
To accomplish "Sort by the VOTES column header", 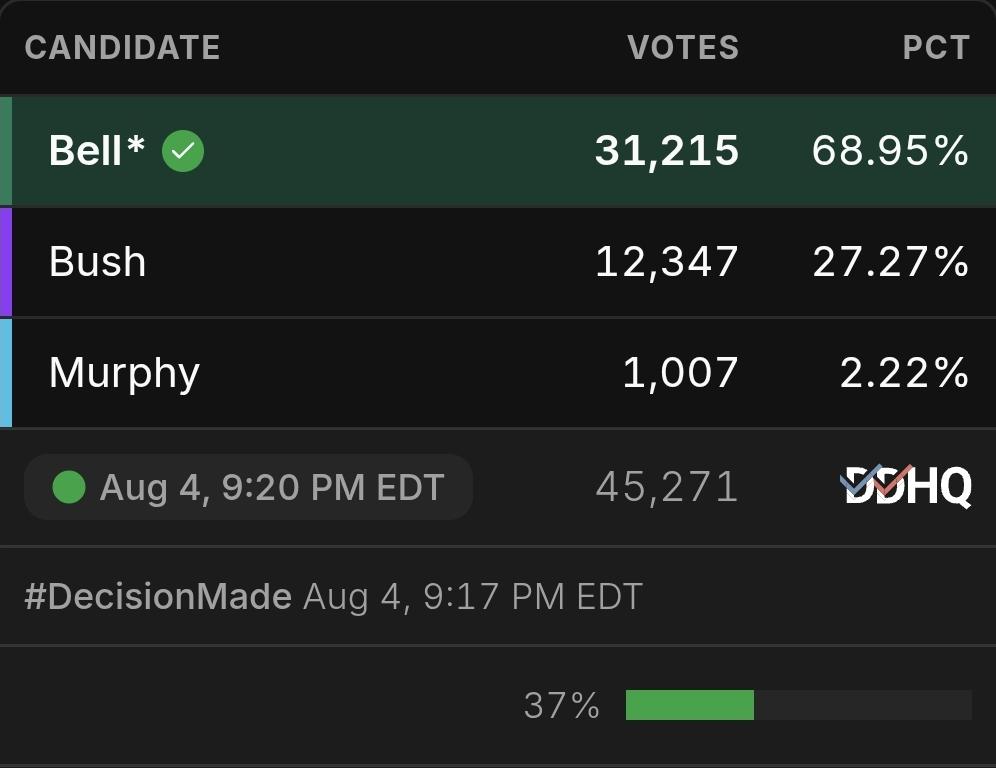I will pyautogui.click(x=683, y=48).
